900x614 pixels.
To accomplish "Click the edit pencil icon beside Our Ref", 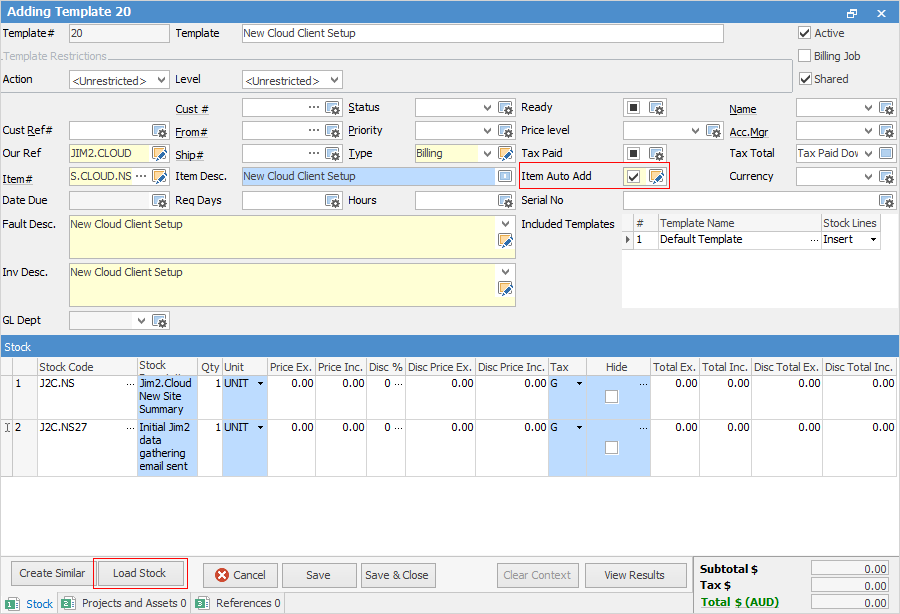I will [x=160, y=154].
